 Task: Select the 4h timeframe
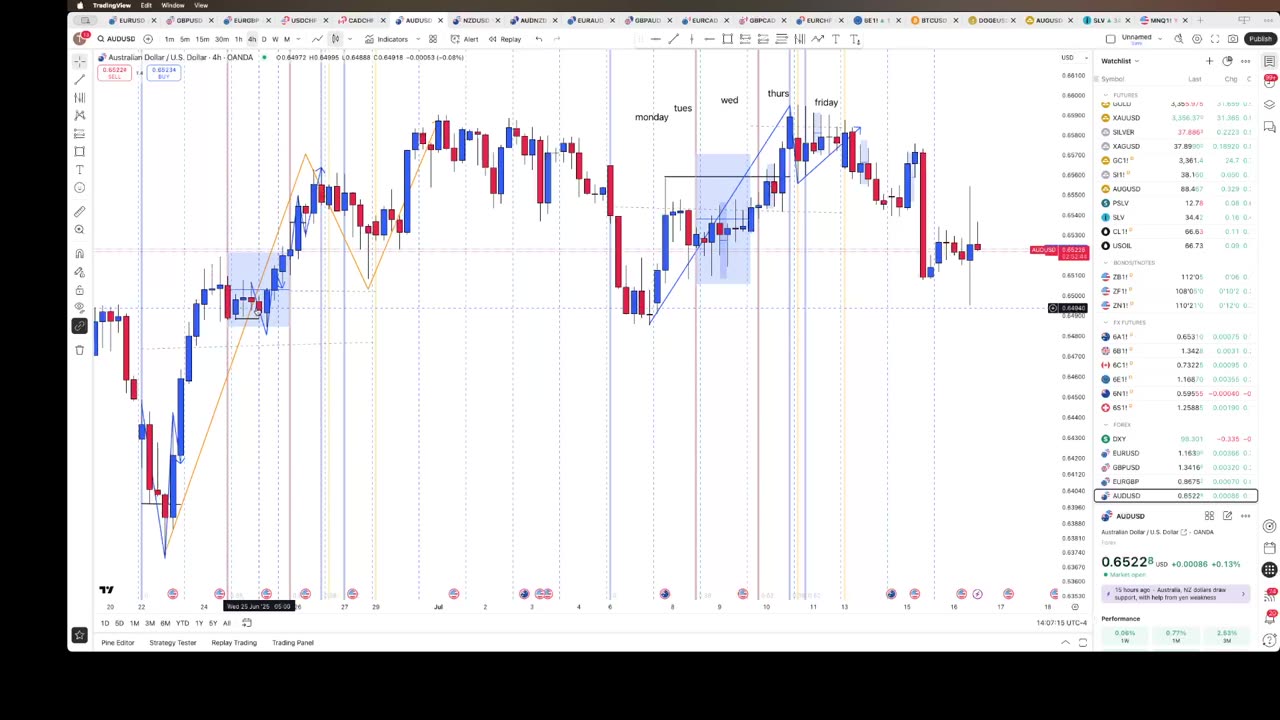click(x=251, y=39)
